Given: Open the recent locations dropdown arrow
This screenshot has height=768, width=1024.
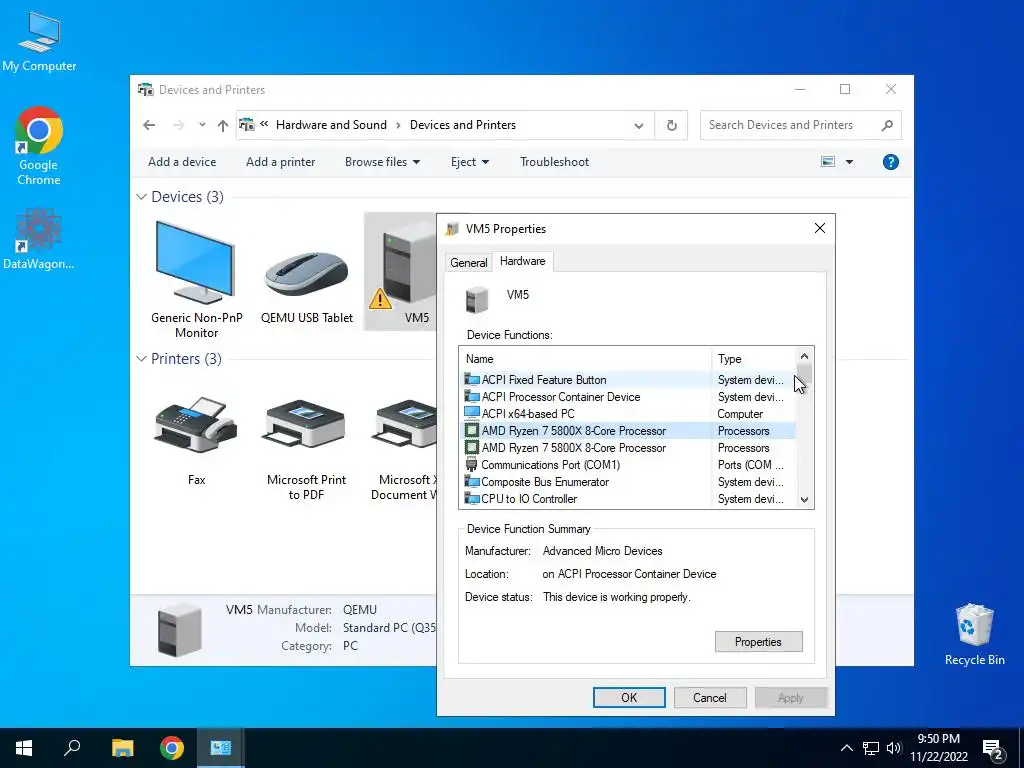Looking at the screenshot, I should (x=202, y=125).
